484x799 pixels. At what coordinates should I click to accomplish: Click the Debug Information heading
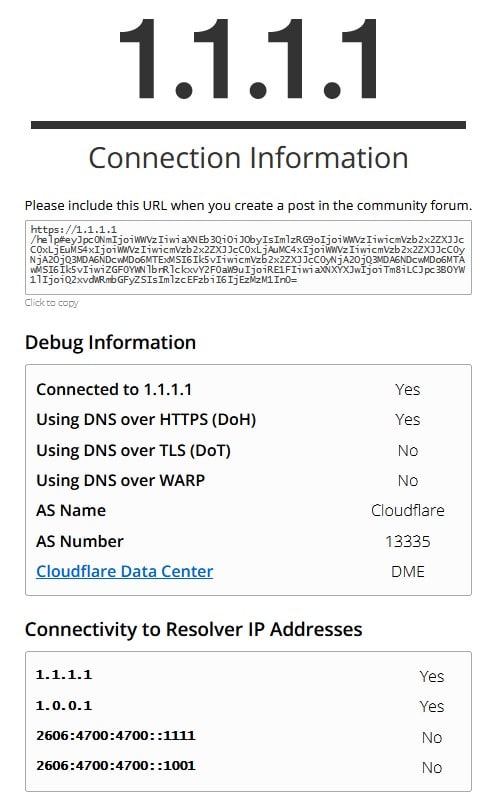pyautogui.click(x=111, y=342)
